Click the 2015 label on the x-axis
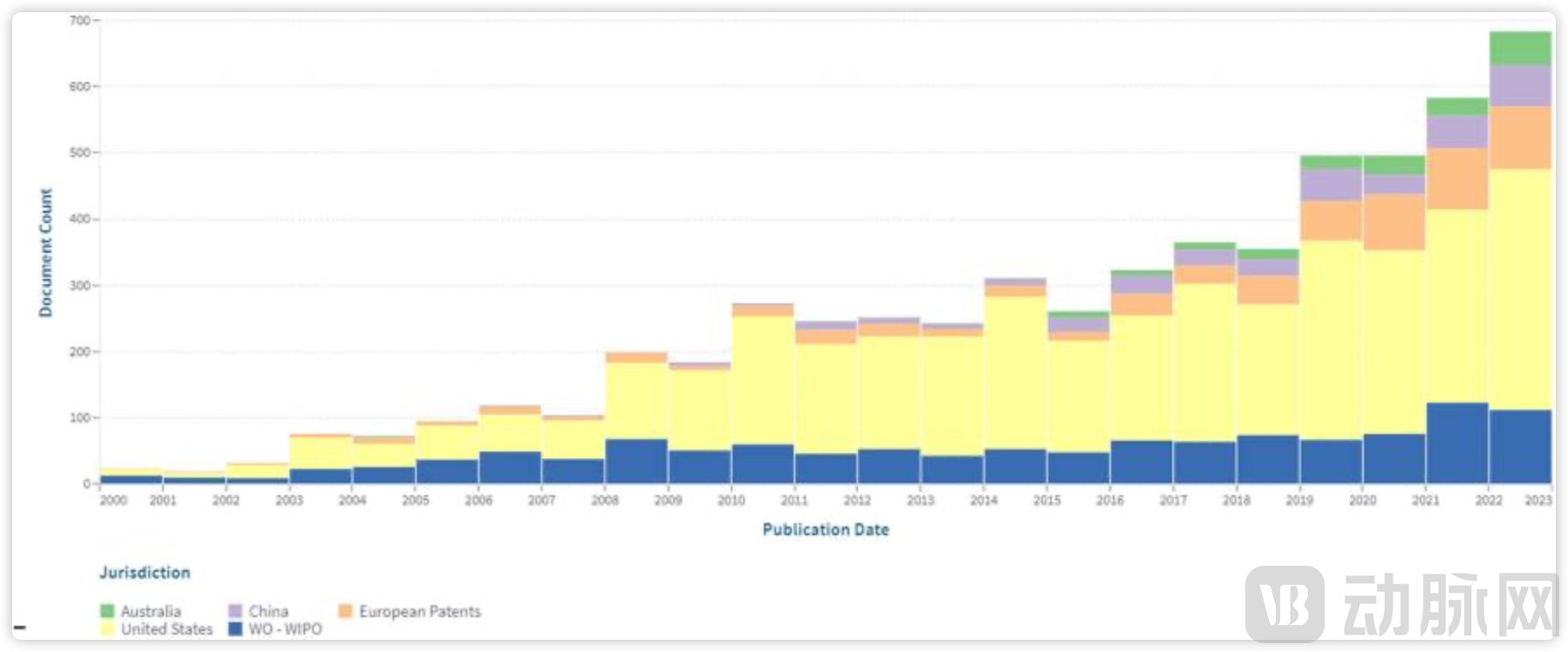Image resolution: width=1568 pixels, height=652 pixels. [x=1046, y=500]
